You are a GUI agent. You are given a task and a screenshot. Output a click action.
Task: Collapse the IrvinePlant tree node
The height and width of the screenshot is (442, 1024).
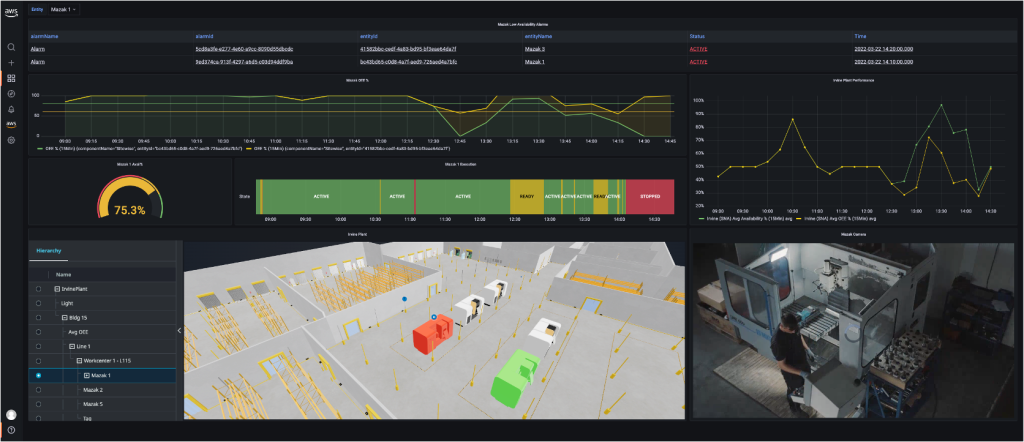pyautogui.click(x=57, y=289)
